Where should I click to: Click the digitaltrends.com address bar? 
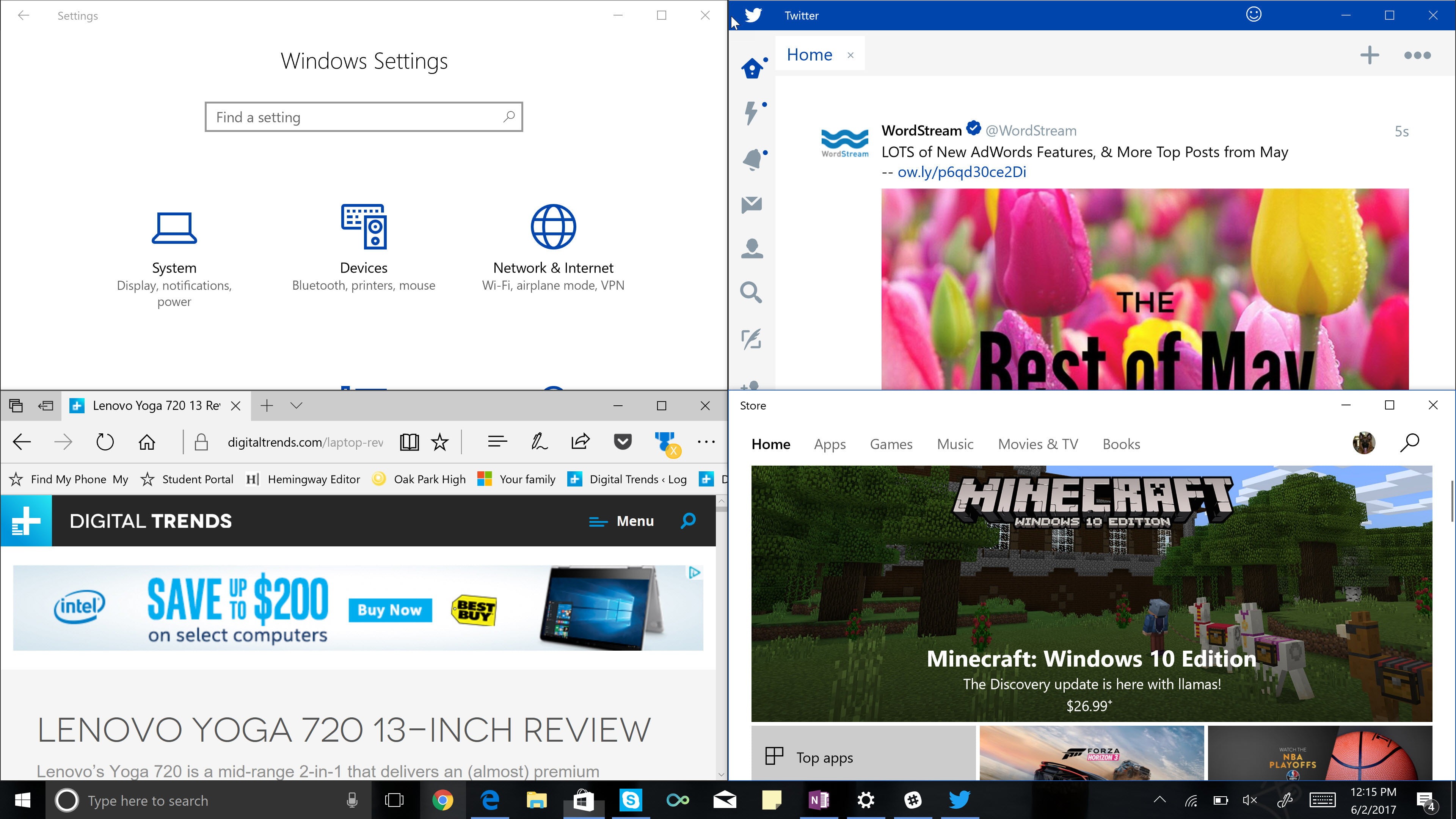tap(305, 442)
